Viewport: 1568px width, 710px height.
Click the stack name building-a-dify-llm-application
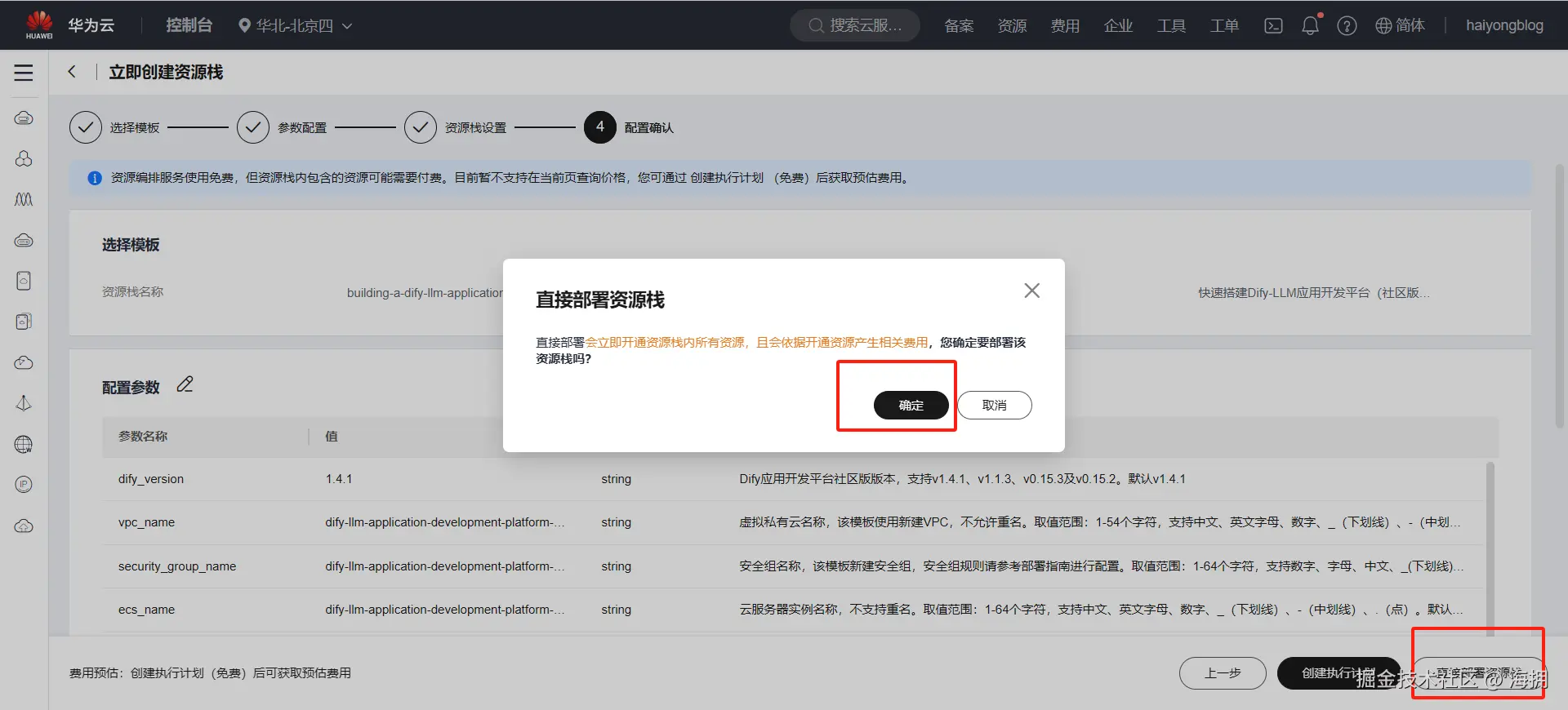pyautogui.click(x=425, y=293)
